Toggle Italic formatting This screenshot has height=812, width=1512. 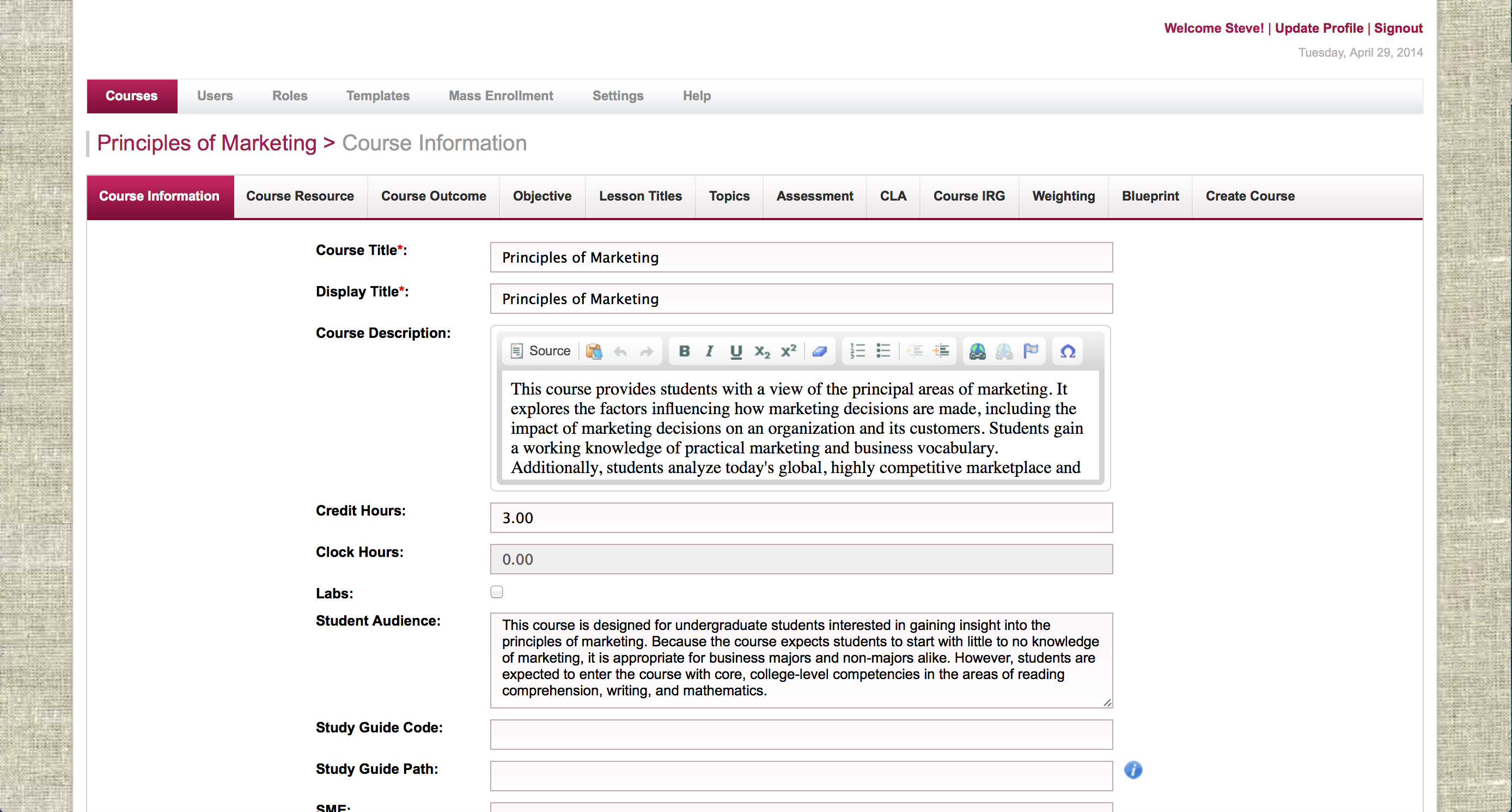[710, 351]
